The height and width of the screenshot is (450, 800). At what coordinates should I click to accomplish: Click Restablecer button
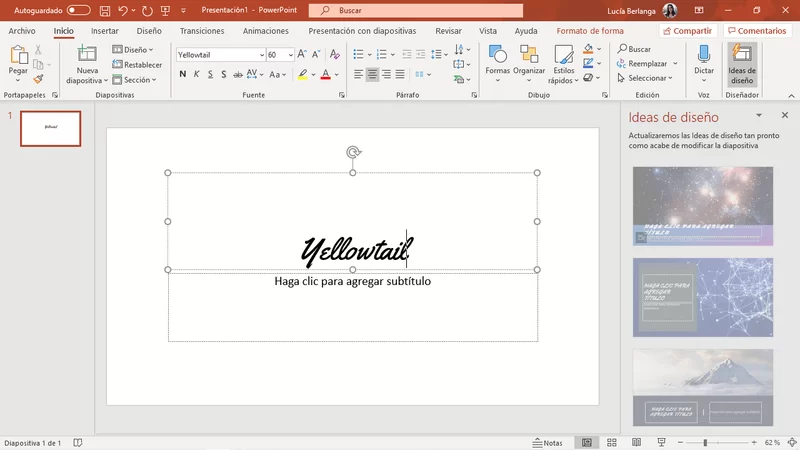(137, 65)
